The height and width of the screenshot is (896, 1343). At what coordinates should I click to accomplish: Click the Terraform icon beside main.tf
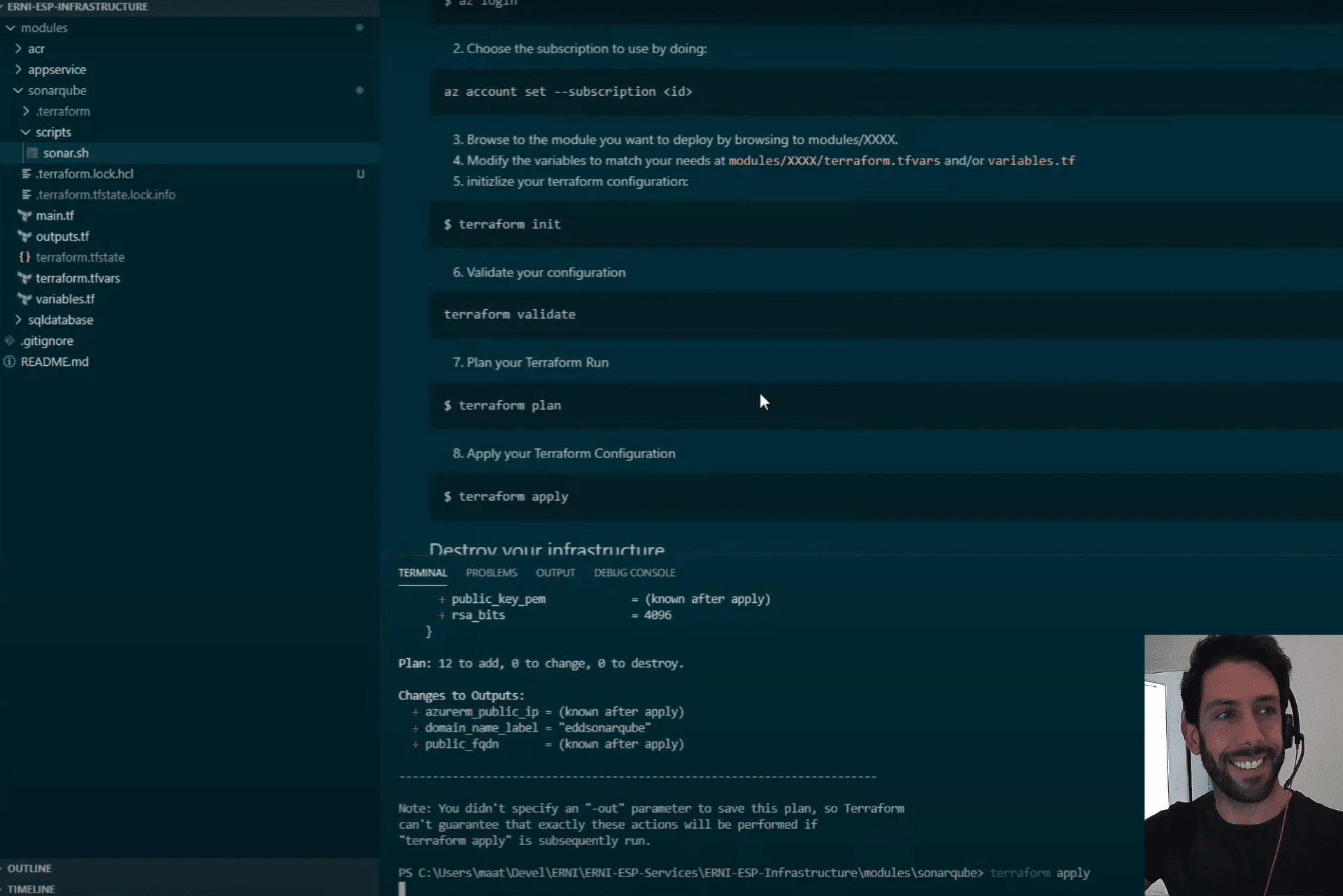(x=25, y=215)
